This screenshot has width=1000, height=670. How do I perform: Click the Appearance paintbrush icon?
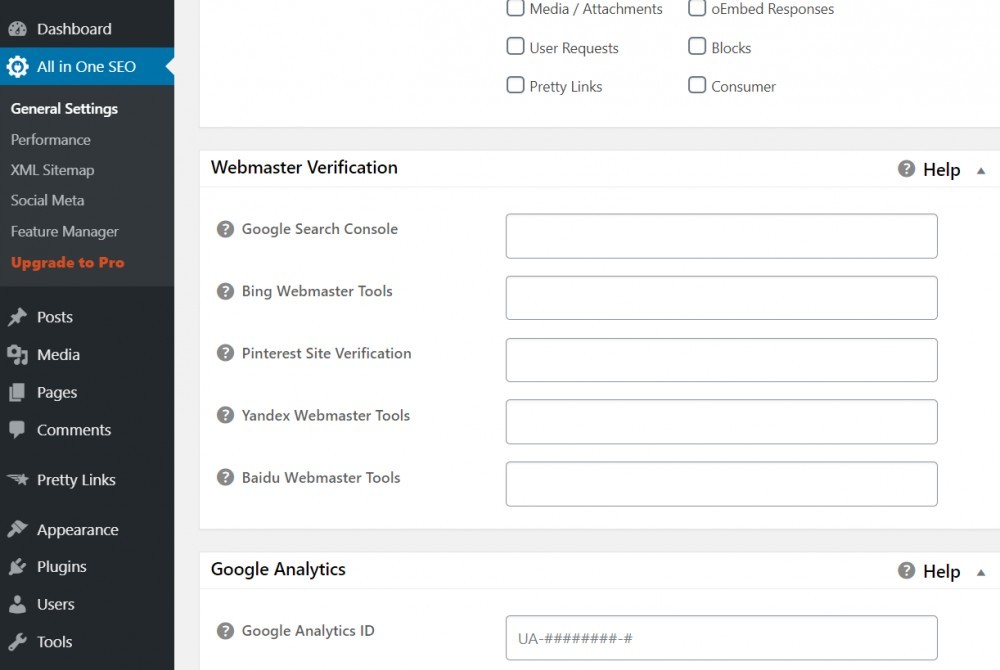(18, 529)
